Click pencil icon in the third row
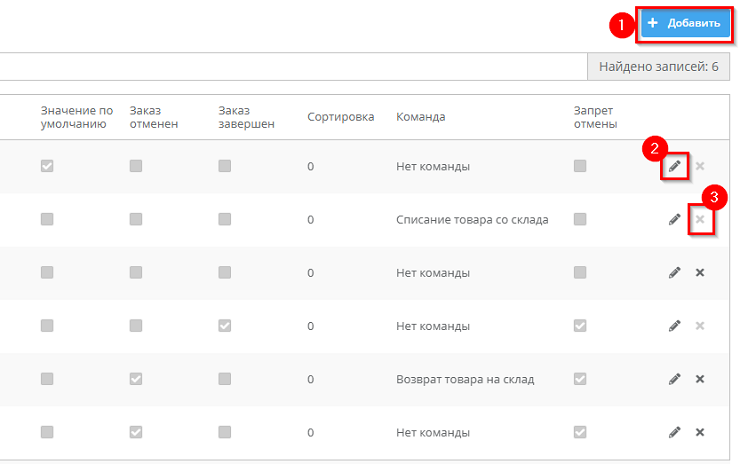This screenshot has width=740, height=464. (x=675, y=272)
